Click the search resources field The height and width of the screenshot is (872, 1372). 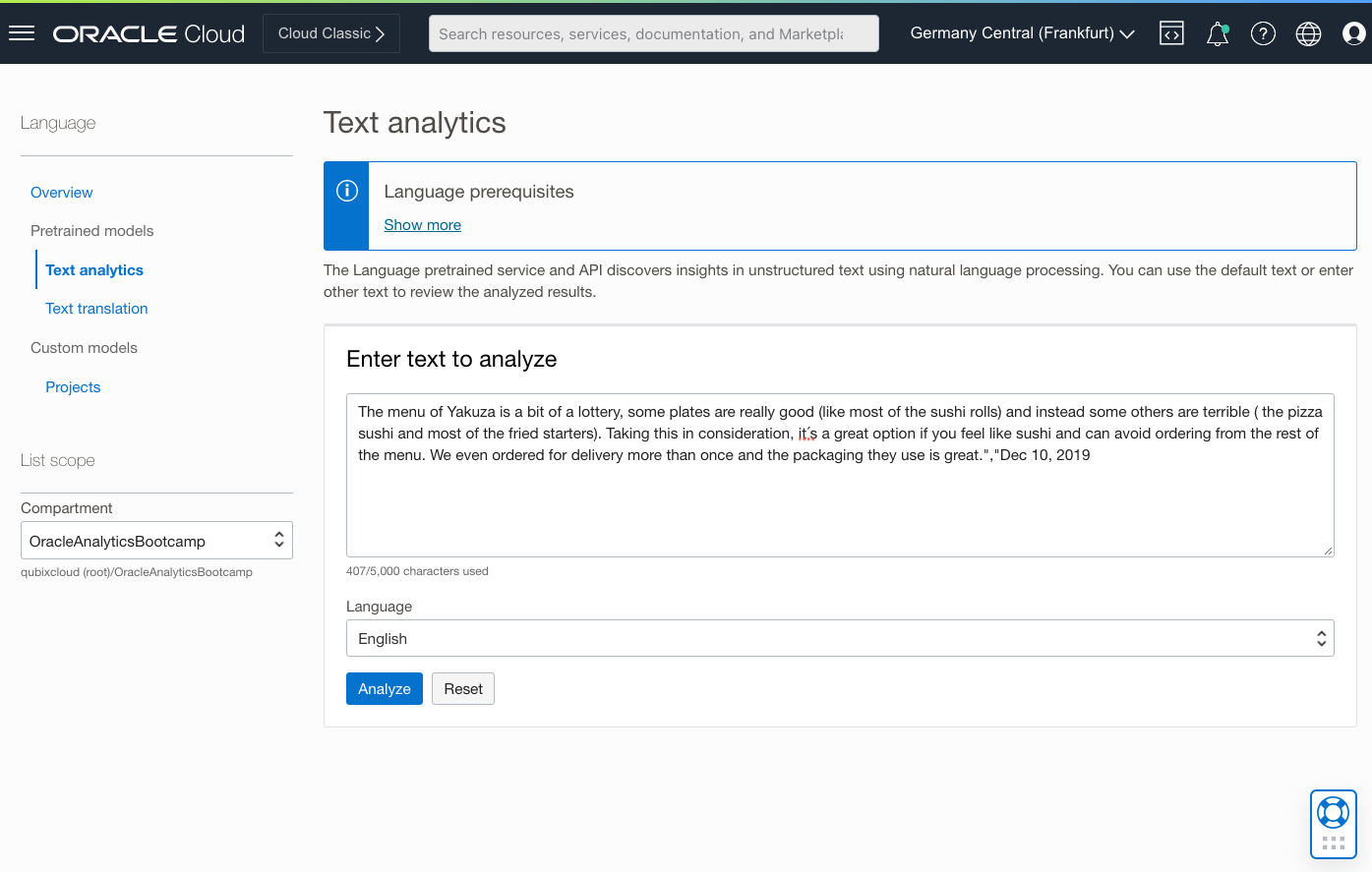click(654, 33)
